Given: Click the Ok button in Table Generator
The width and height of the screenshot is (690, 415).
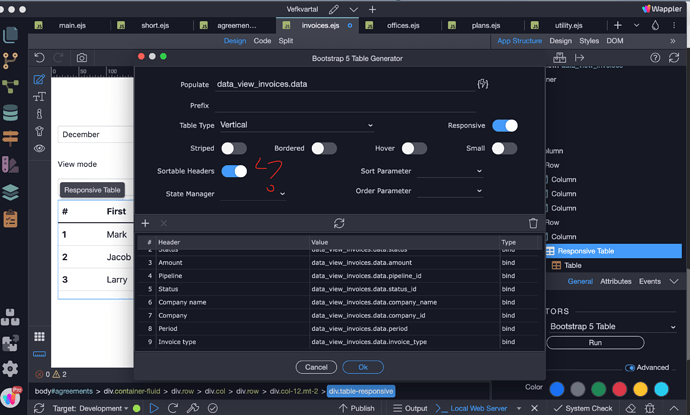Looking at the screenshot, I should point(363,367).
